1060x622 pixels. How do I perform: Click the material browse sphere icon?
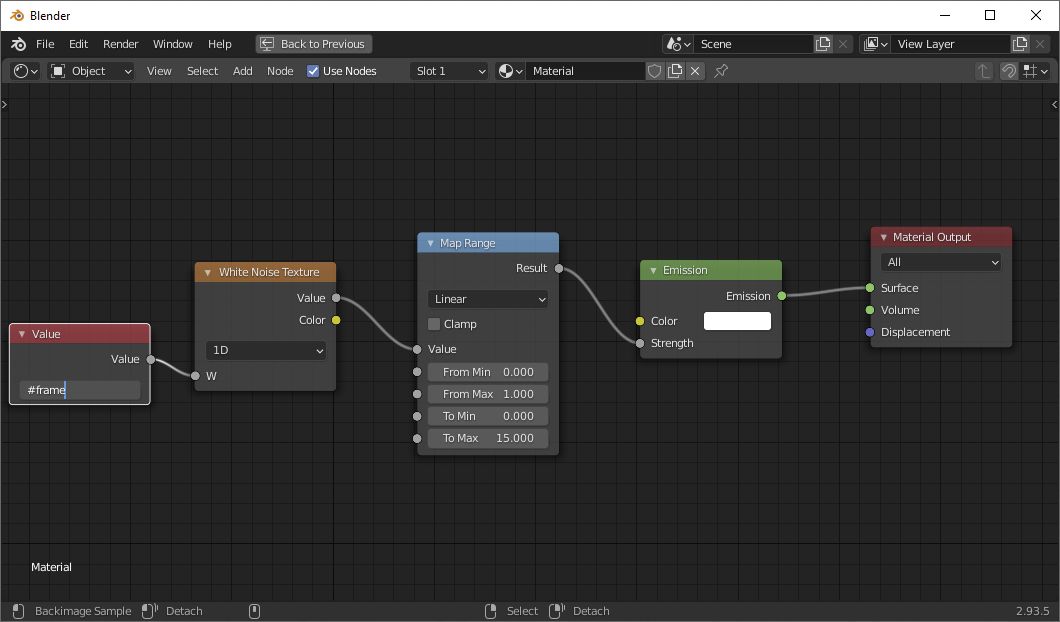tap(510, 71)
